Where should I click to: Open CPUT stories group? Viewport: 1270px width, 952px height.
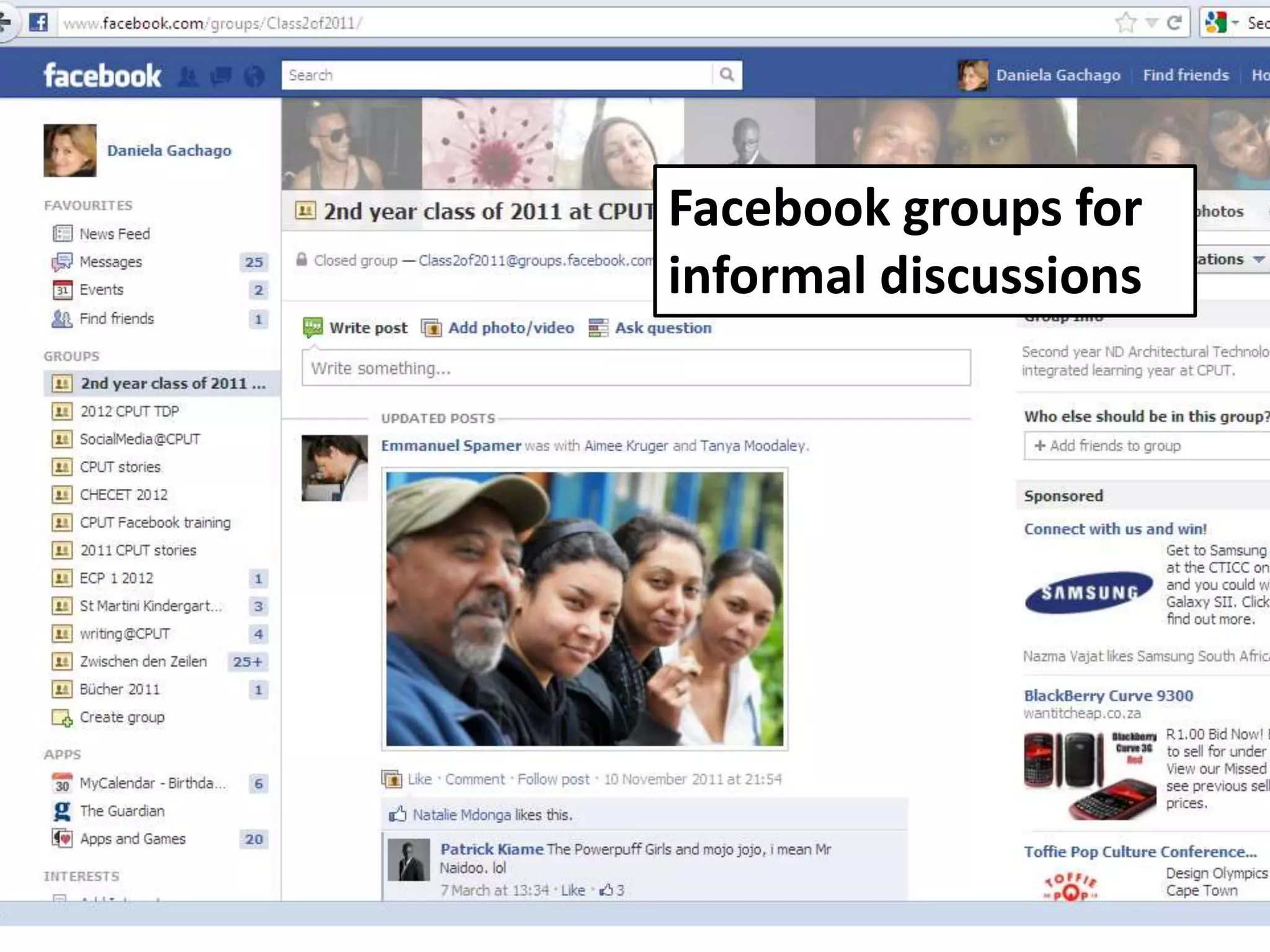120,467
